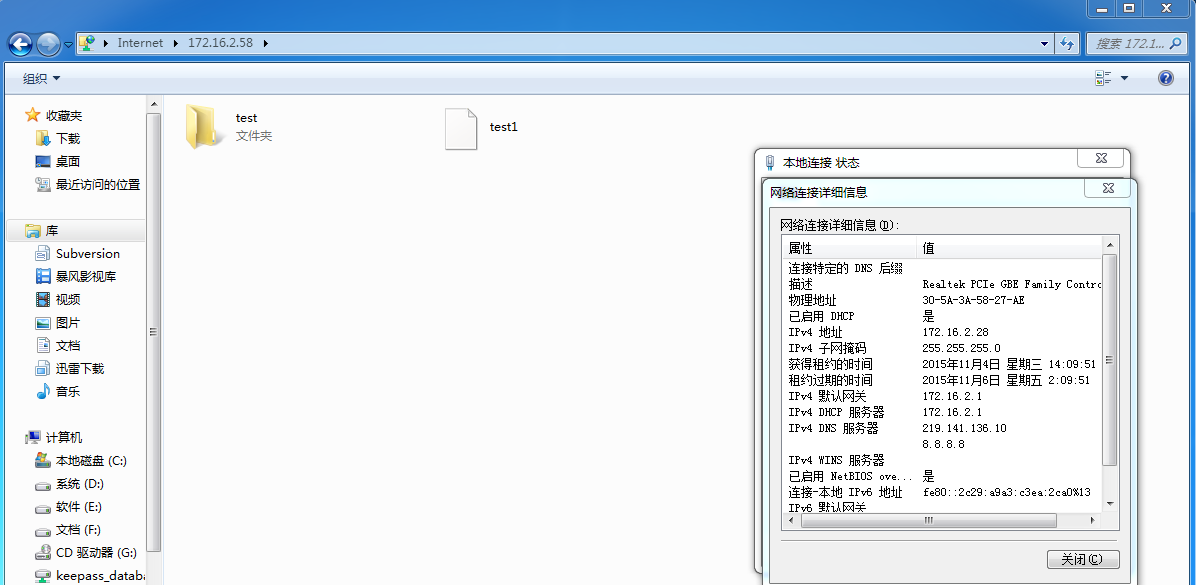
Task: Click the Forward navigation arrow button
Action: [48, 44]
